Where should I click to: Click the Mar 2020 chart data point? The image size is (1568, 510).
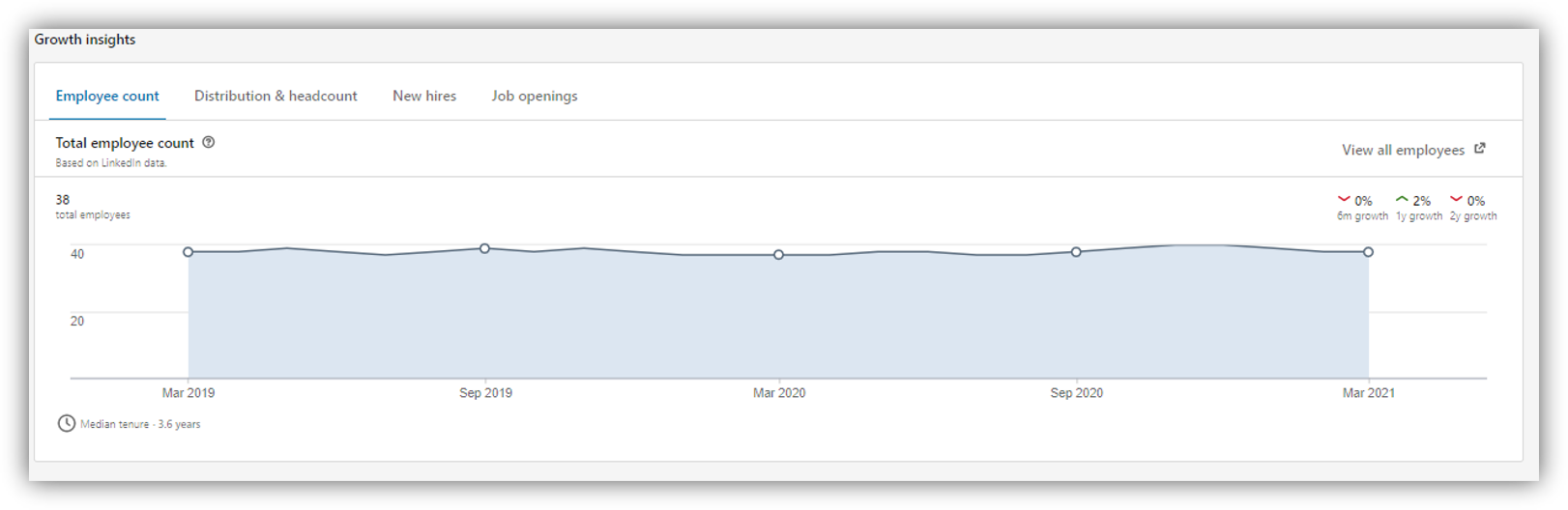tap(779, 255)
